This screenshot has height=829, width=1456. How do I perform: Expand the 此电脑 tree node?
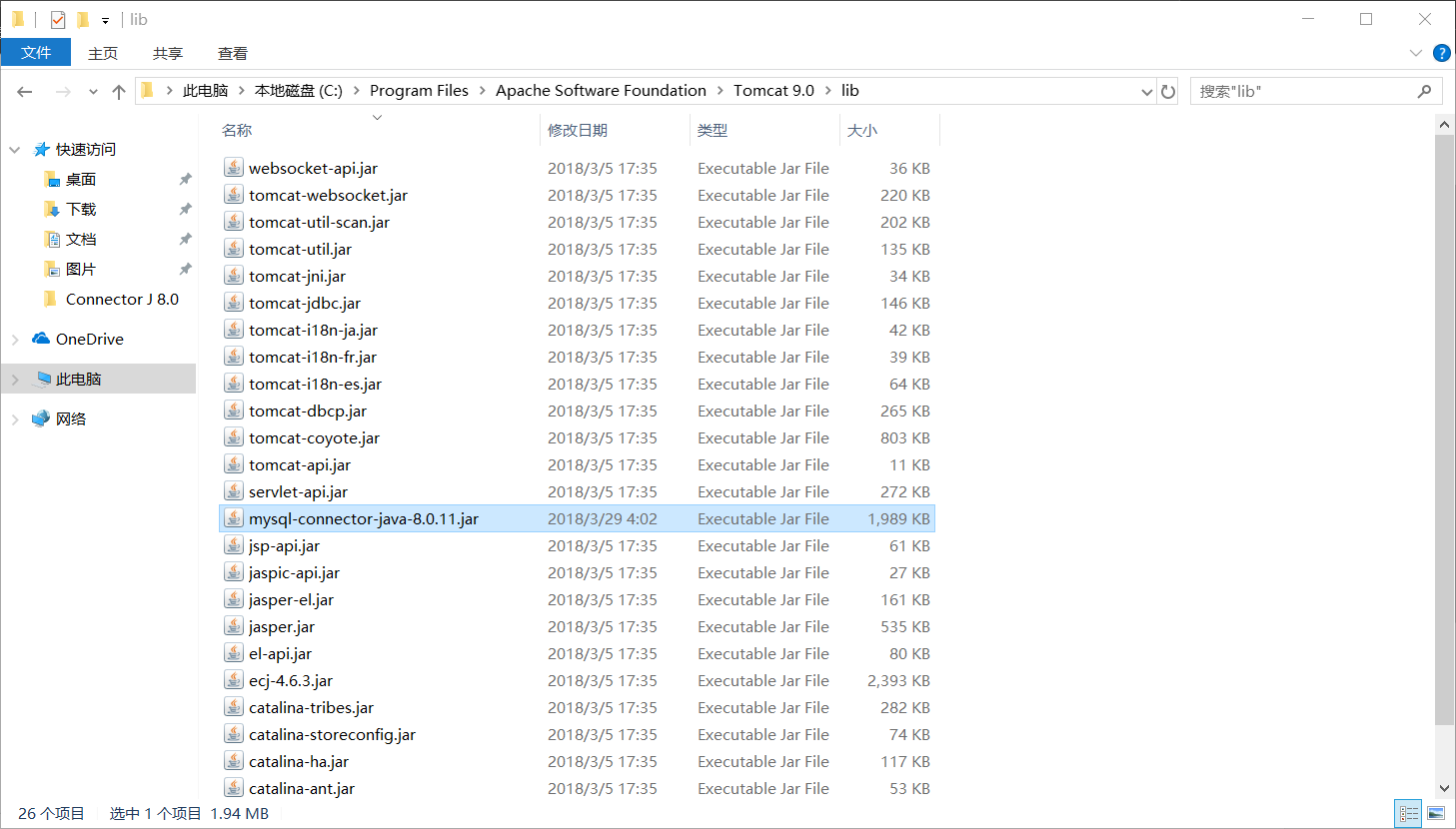click(x=15, y=380)
